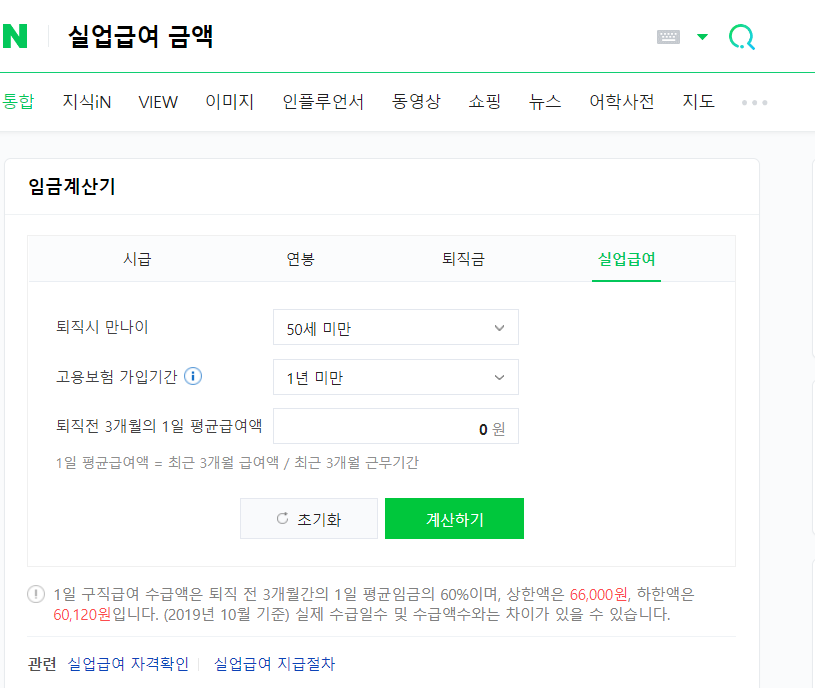This screenshot has height=688, width=815.
Task: Click the refresh icon on the 초기화 button
Action: [x=282, y=518]
